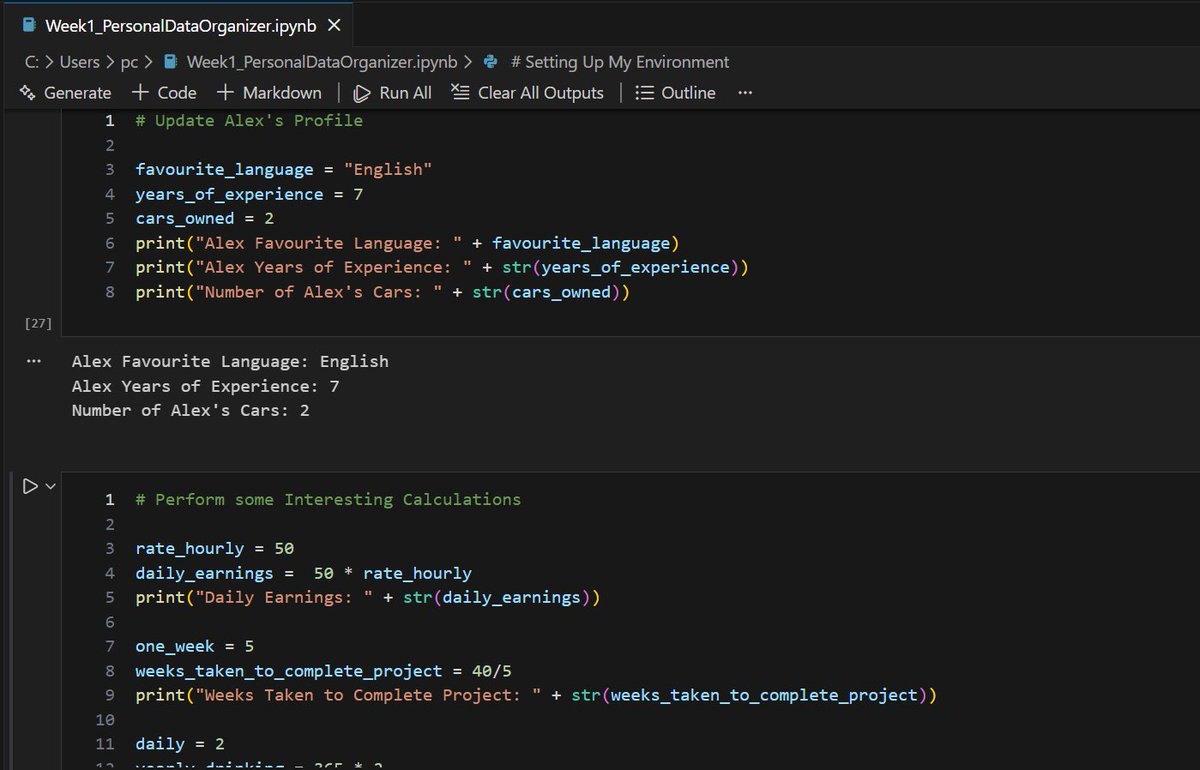Click the Clear All Outputs icon
The image size is (1200, 770).
460,92
